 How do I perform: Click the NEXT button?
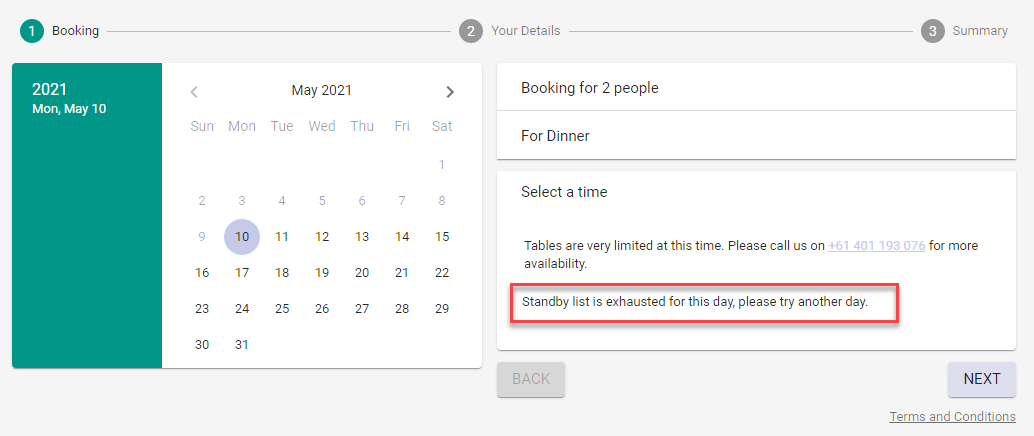(981, 379)
